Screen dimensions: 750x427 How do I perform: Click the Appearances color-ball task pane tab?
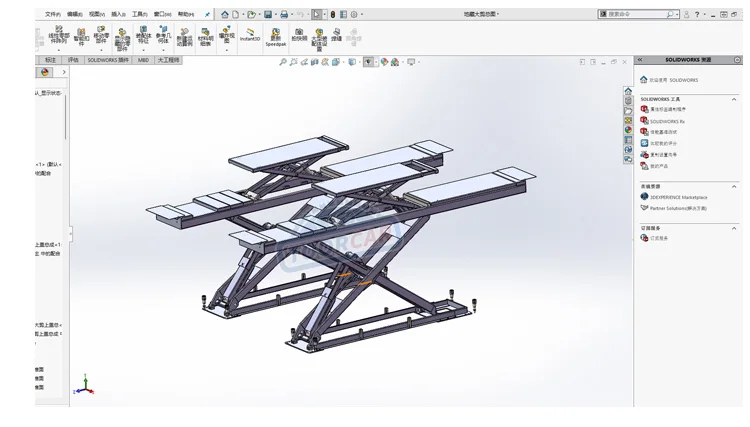(x=628, y=129)
